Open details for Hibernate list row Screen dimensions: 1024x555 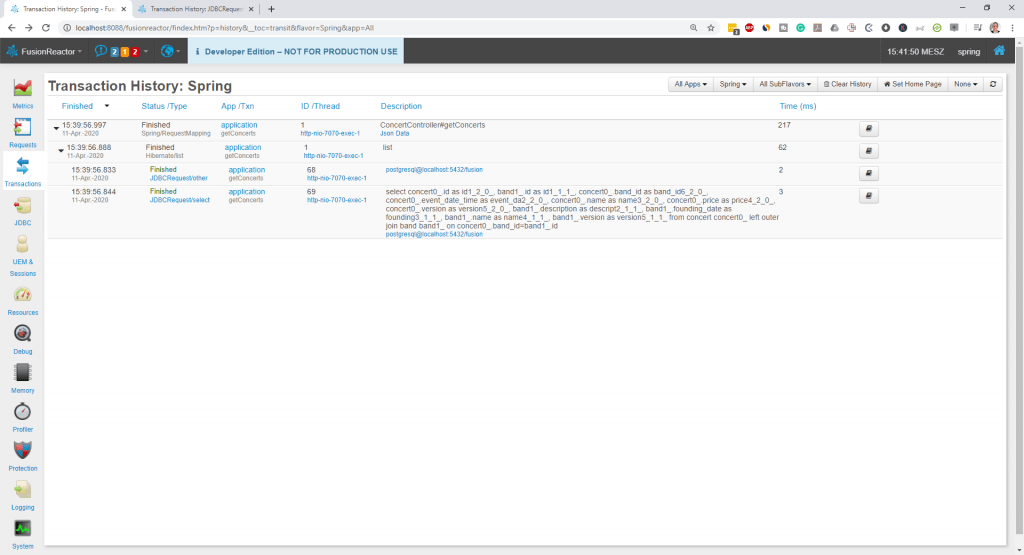[x=869, y=151]
